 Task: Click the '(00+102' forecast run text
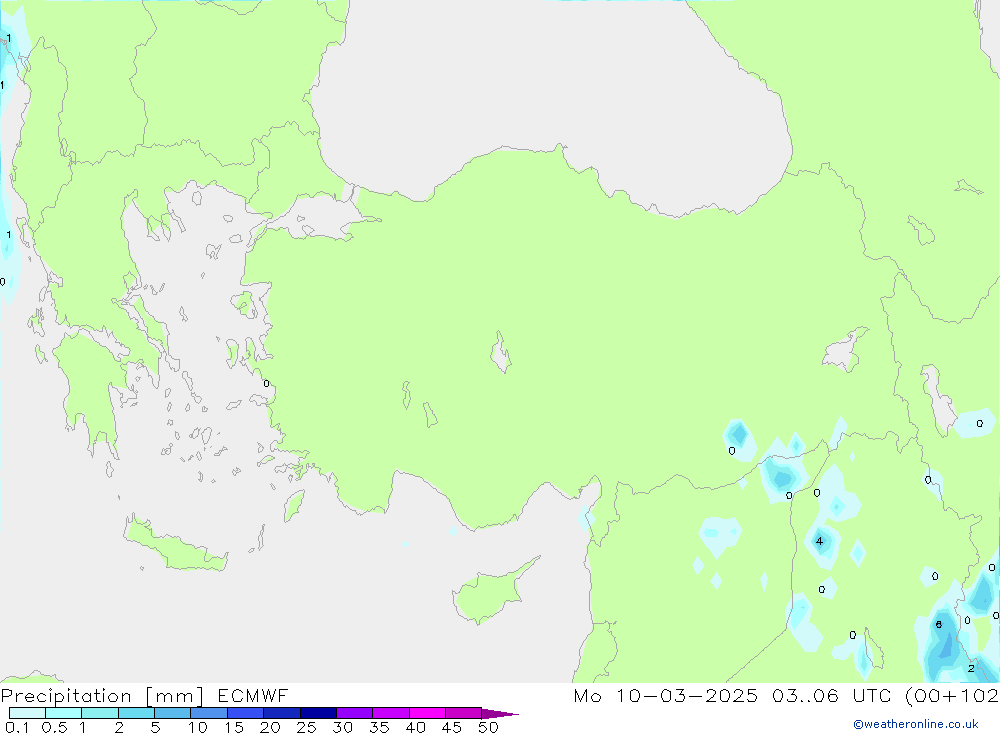coord(952,695)
